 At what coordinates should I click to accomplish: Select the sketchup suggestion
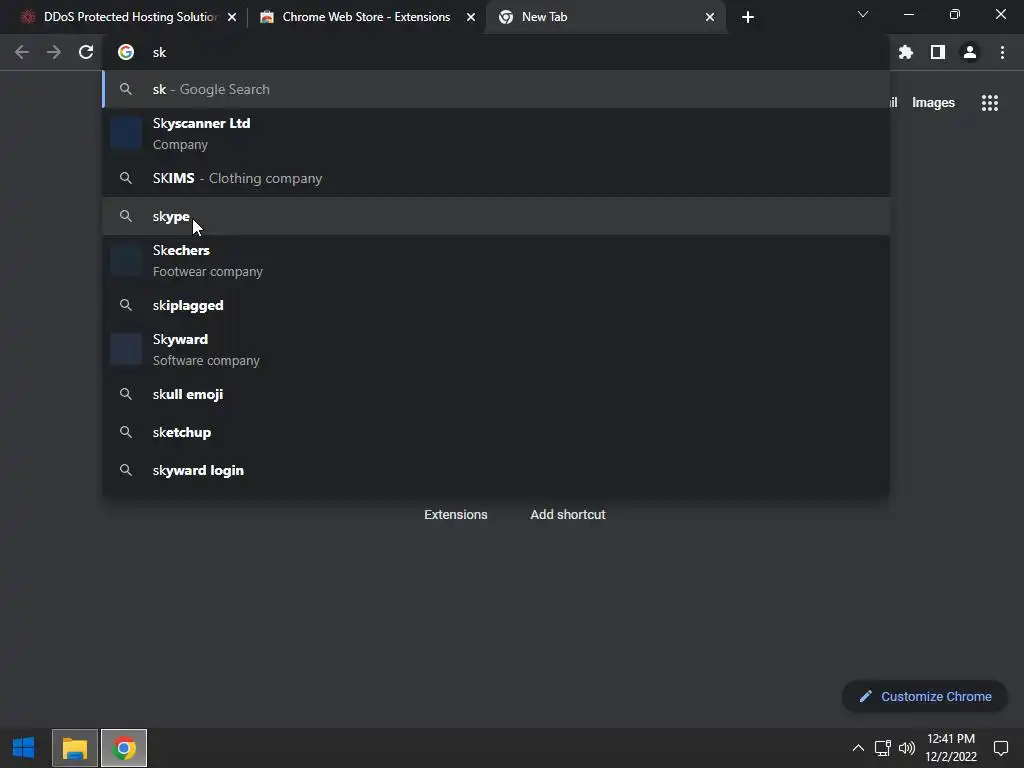point(496,432)
